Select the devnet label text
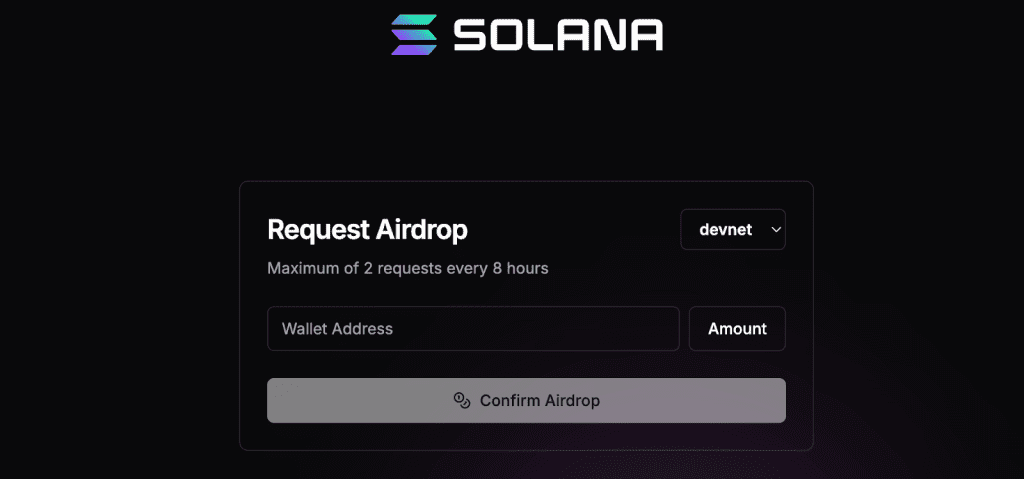The height and width of the screenshot is (479, 1024). [725, 229]
